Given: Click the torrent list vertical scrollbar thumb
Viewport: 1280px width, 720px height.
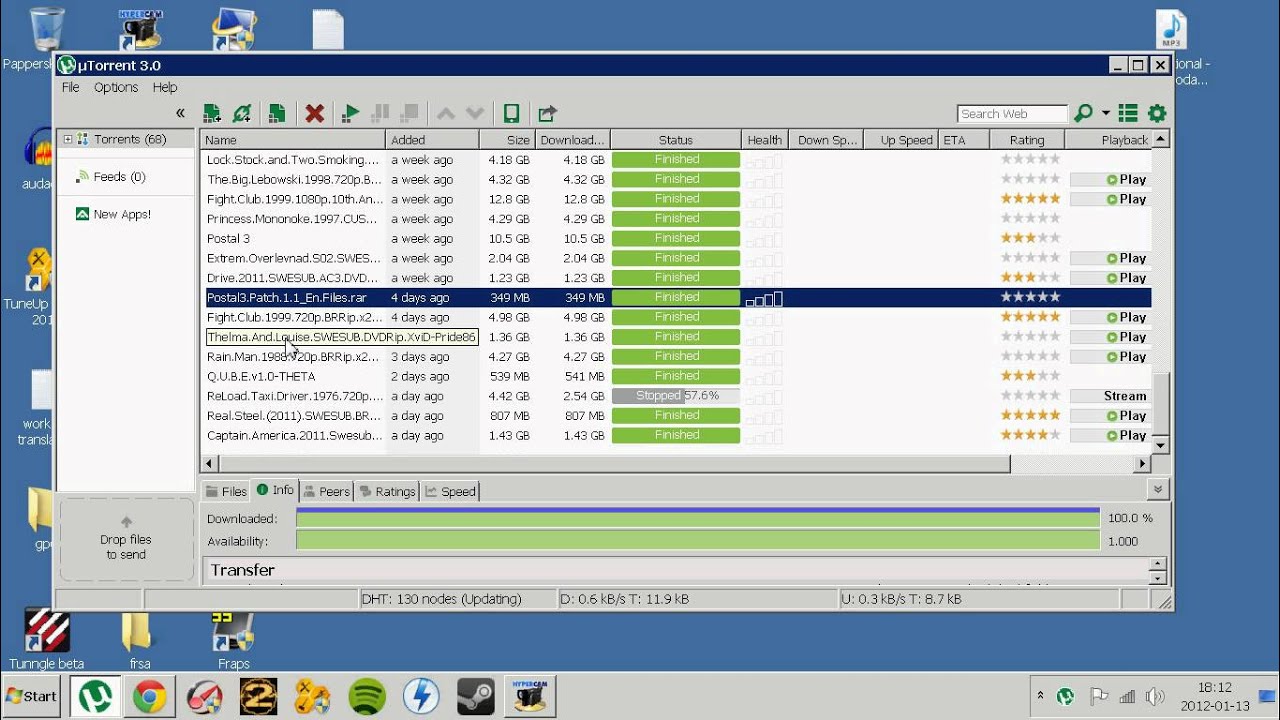Looking at the screenshot, I should pos(1160,403).
